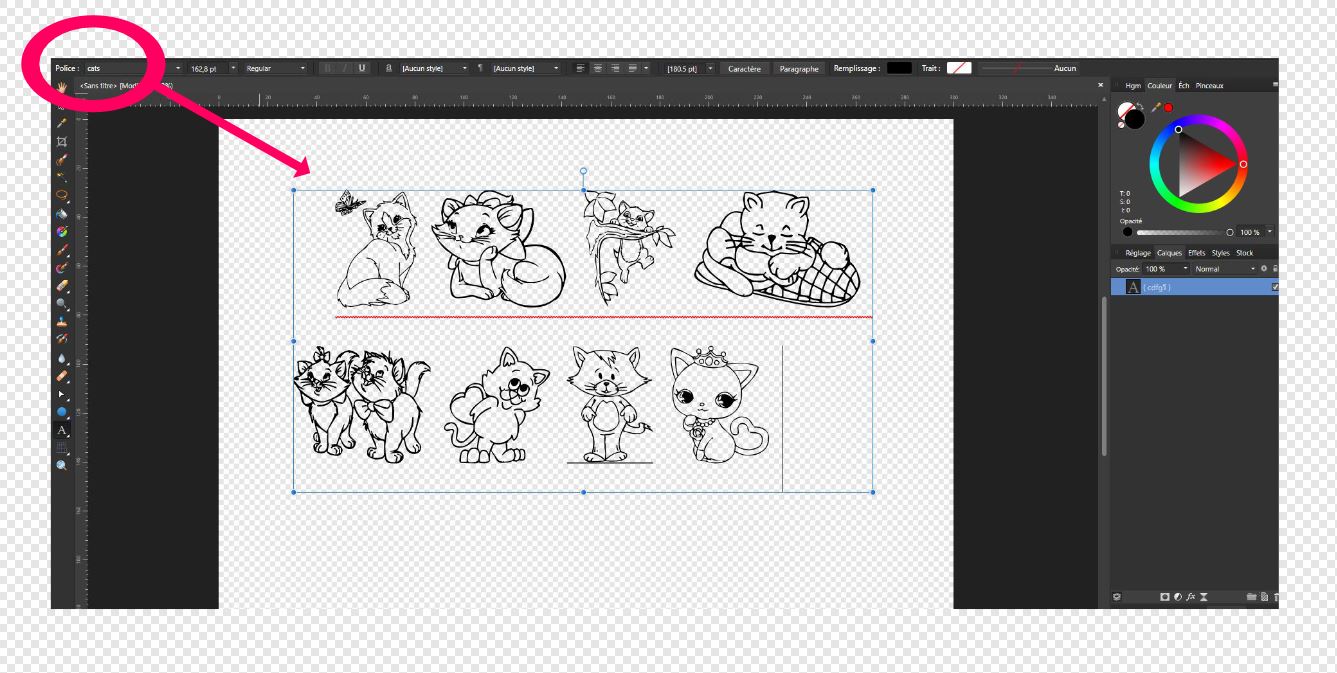The image size is (1337, 673).
Task: Delete layer with the trash icon
Action: (1276, 597)
